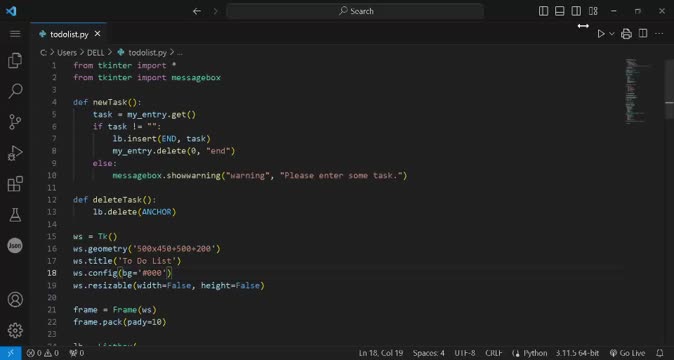Viewport: 674px width, 360px height.
Task: Open Source Control view
Action: [x=15, y=122]
